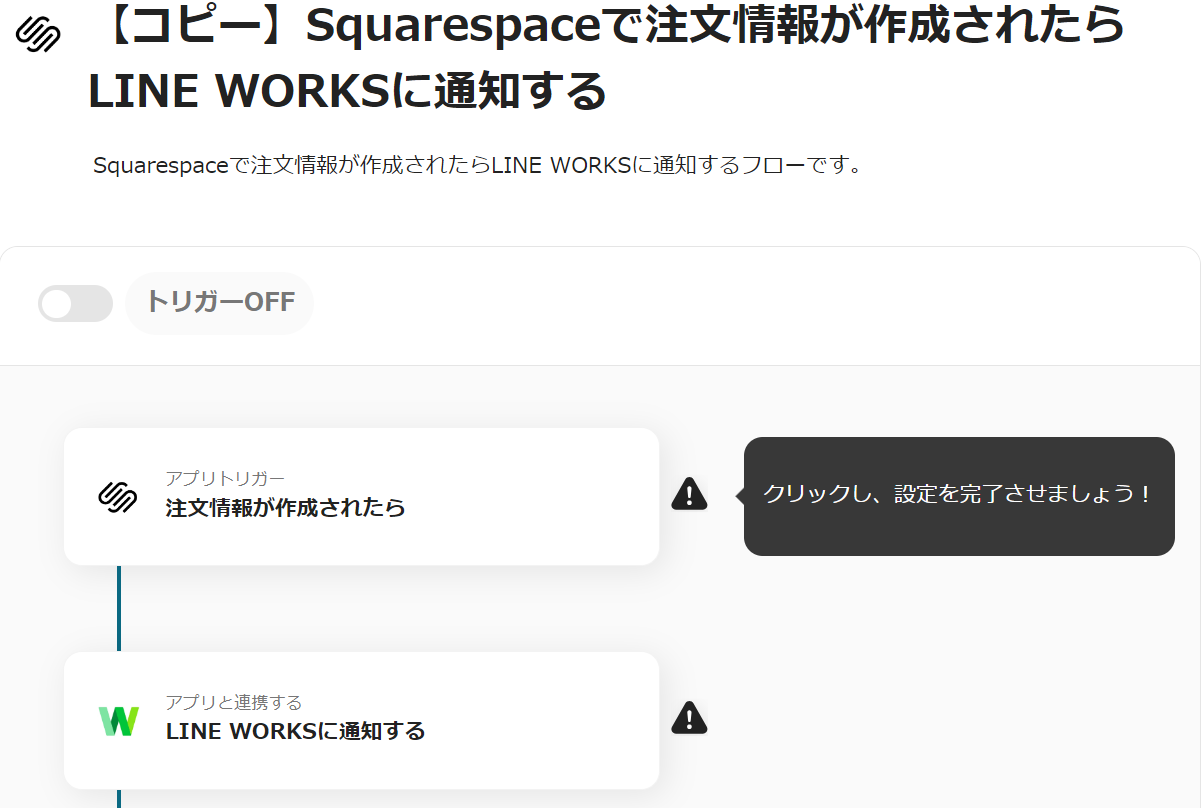Click the warning icon beside the LINE WORKS step

(689, 717)
